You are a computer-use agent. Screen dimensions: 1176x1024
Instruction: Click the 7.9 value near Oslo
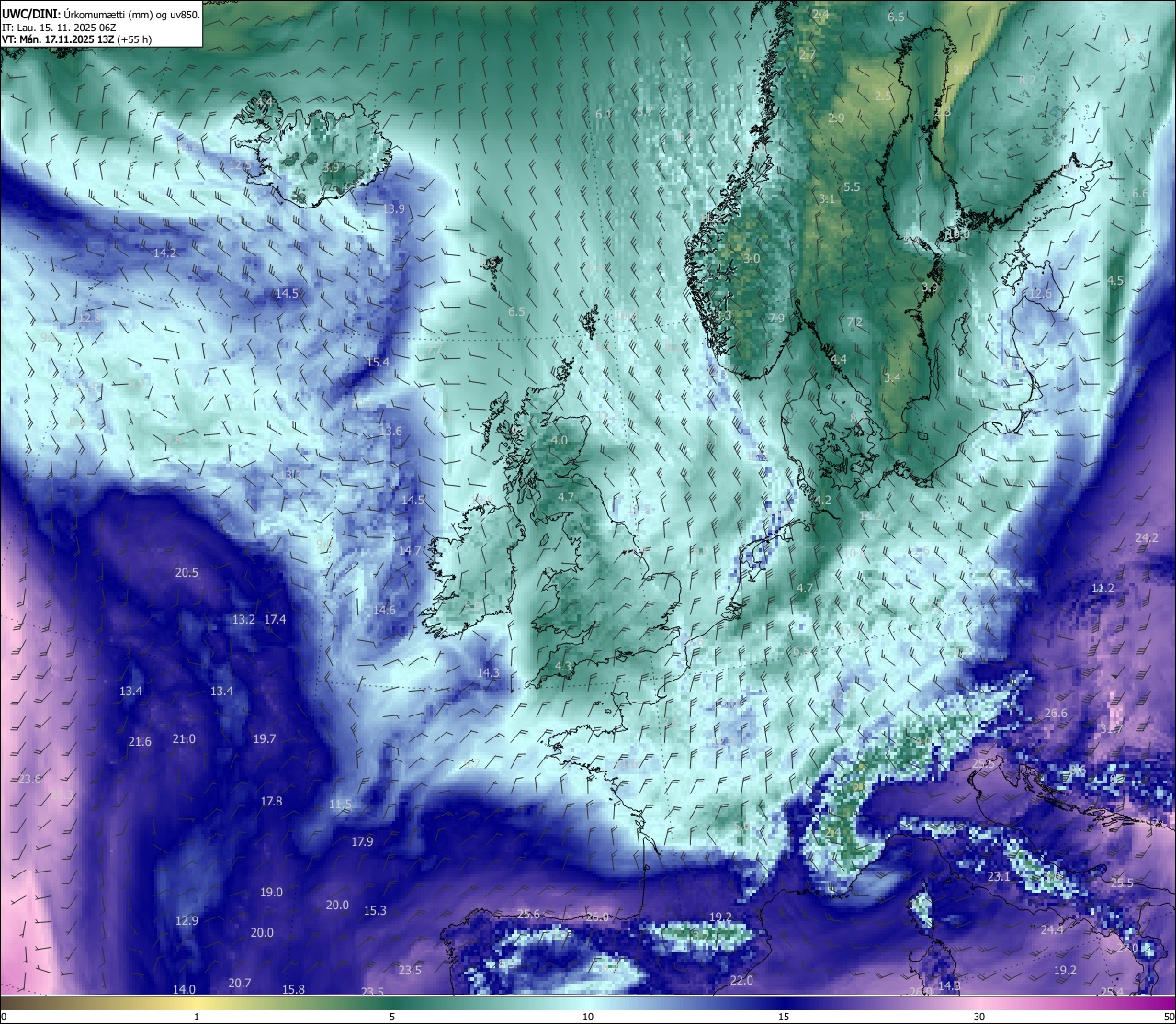click(x=776, y=319)
